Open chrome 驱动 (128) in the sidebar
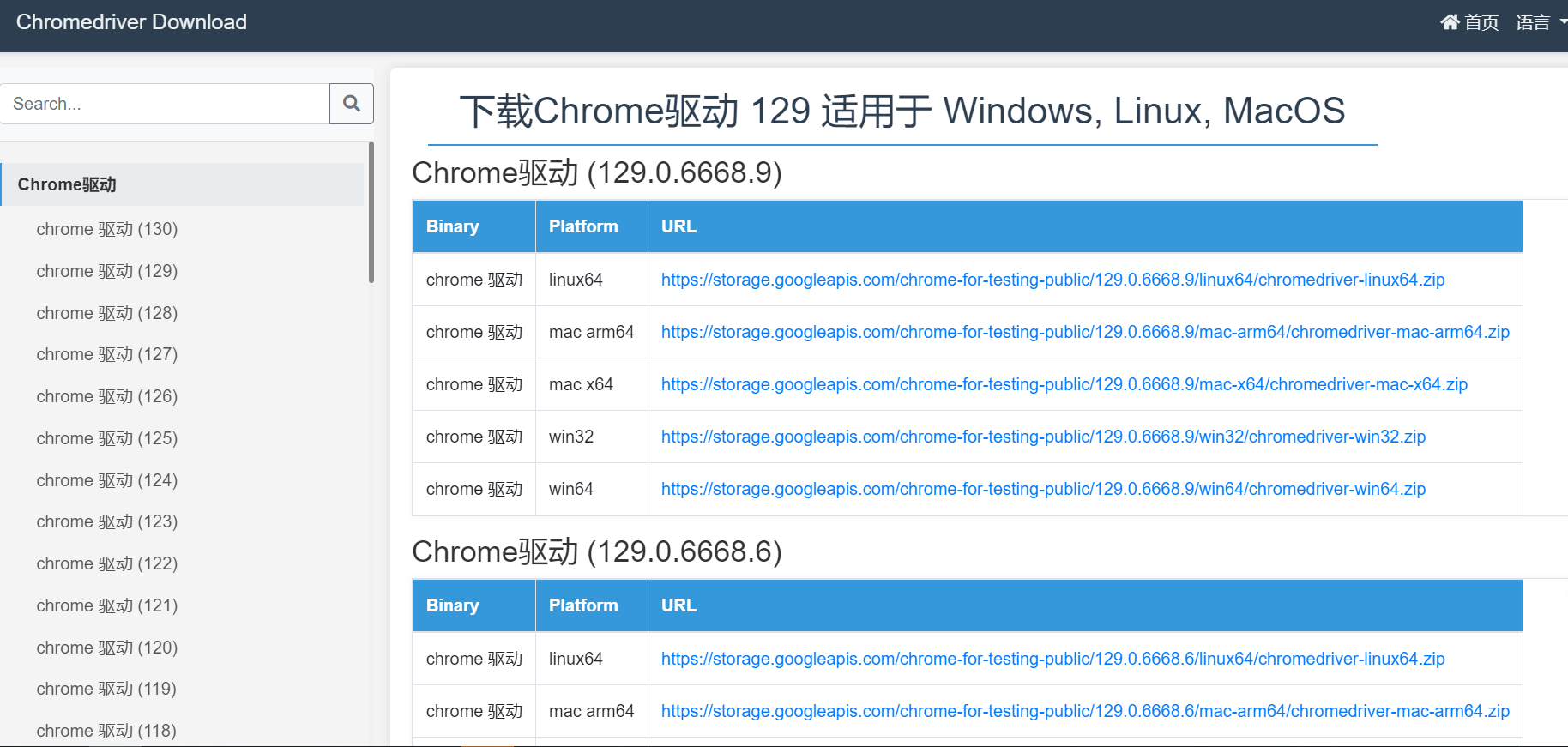1568x747 pixels. tap(107, 313)
